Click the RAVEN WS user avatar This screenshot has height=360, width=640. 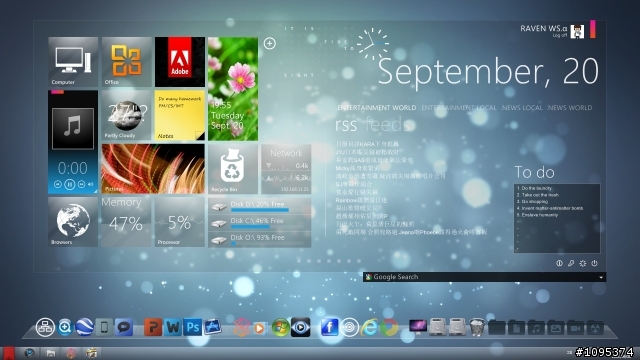click(577, 31)
